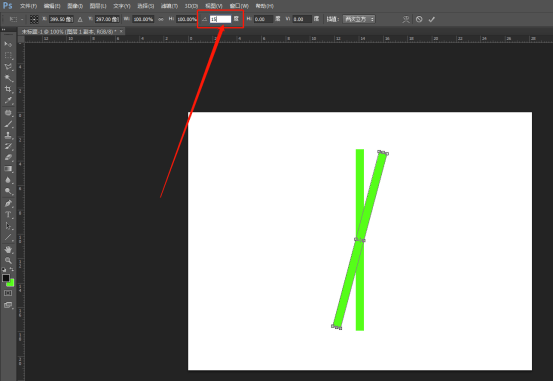Select the Path Selection tool
The height and width of the screenshot is (381, 554).
click(x=8, y=226)
